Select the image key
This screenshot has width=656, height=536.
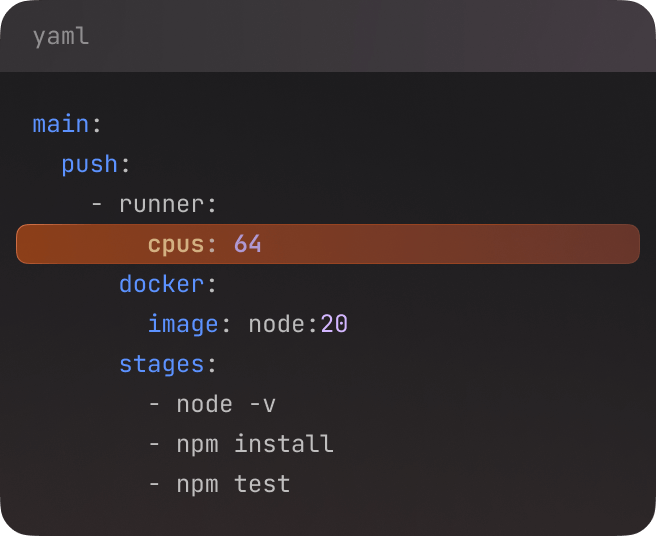[183, 324]
